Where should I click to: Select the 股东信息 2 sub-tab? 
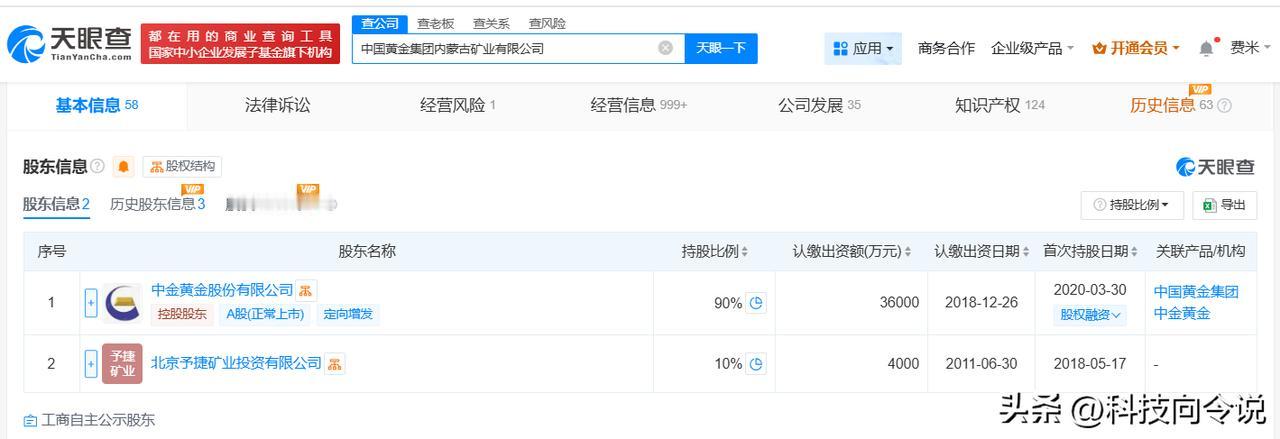[x=57, y=204]
